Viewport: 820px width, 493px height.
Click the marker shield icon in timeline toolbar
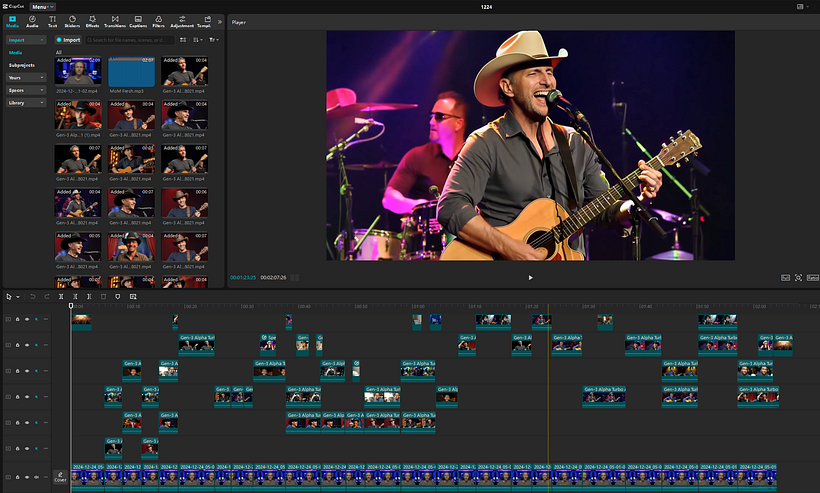[x=118, y=297]
